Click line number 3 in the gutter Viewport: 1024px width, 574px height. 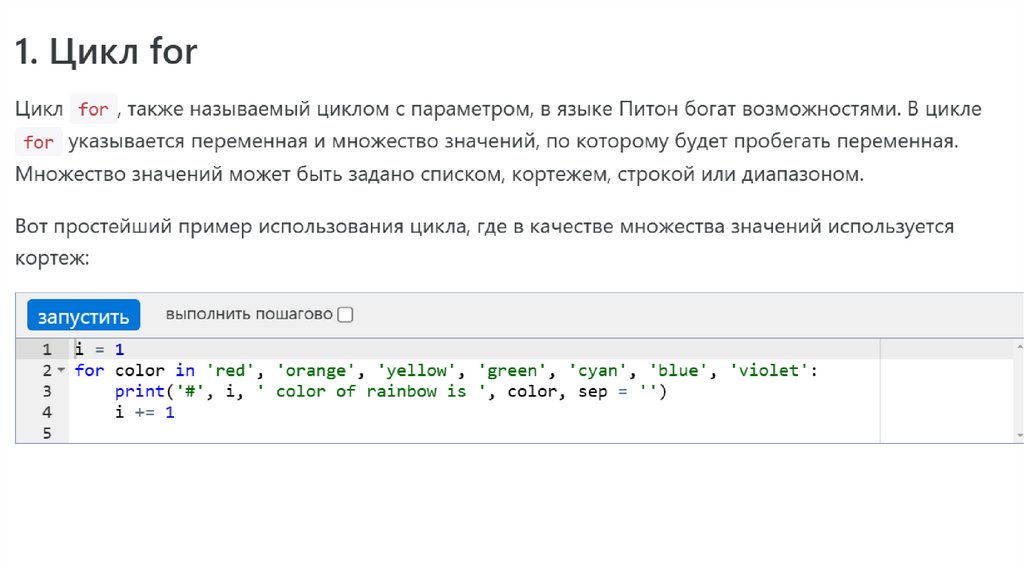(x=46, y=392)
